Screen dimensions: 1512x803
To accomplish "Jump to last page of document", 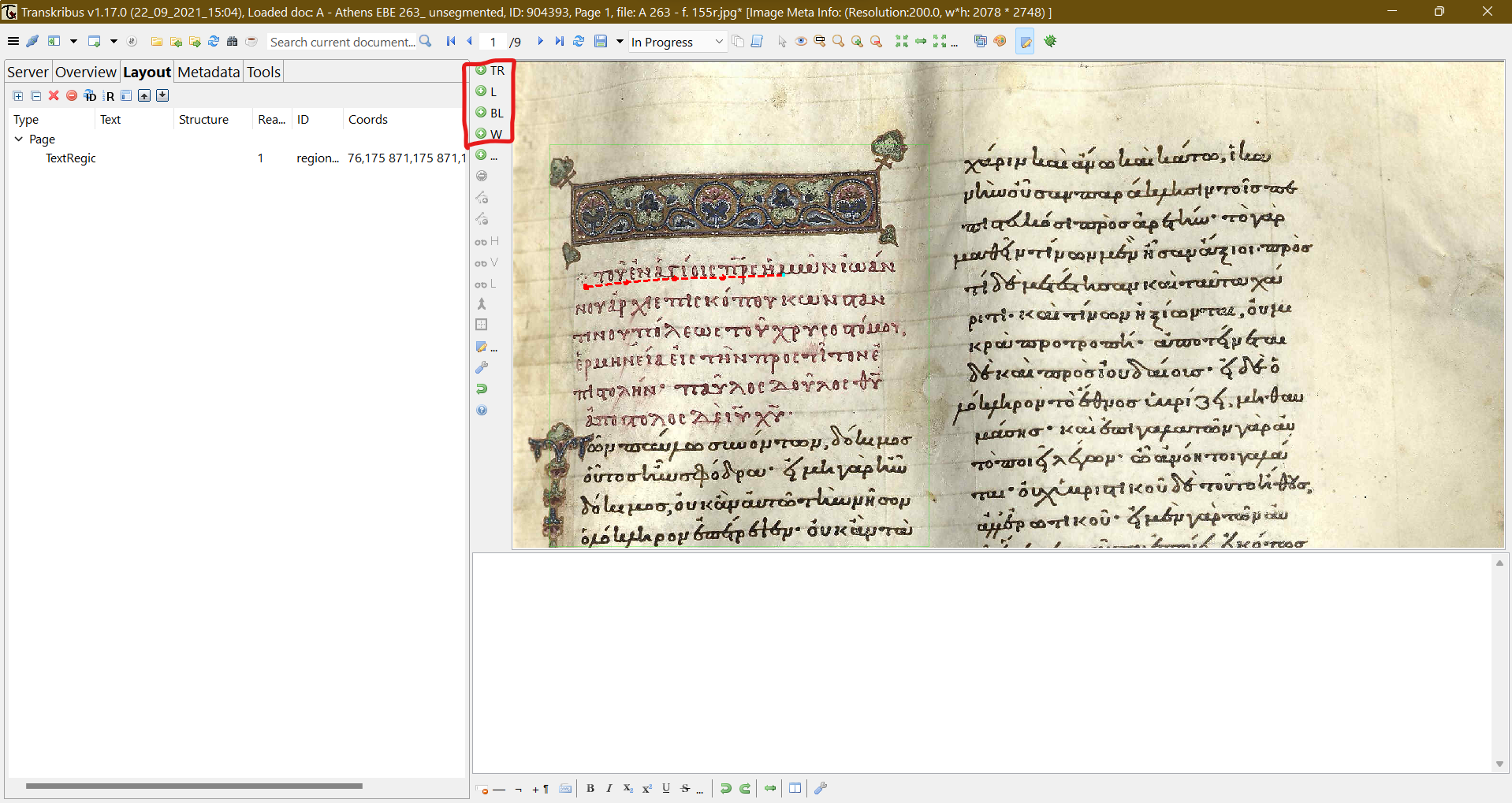I will tap(559, 41).
